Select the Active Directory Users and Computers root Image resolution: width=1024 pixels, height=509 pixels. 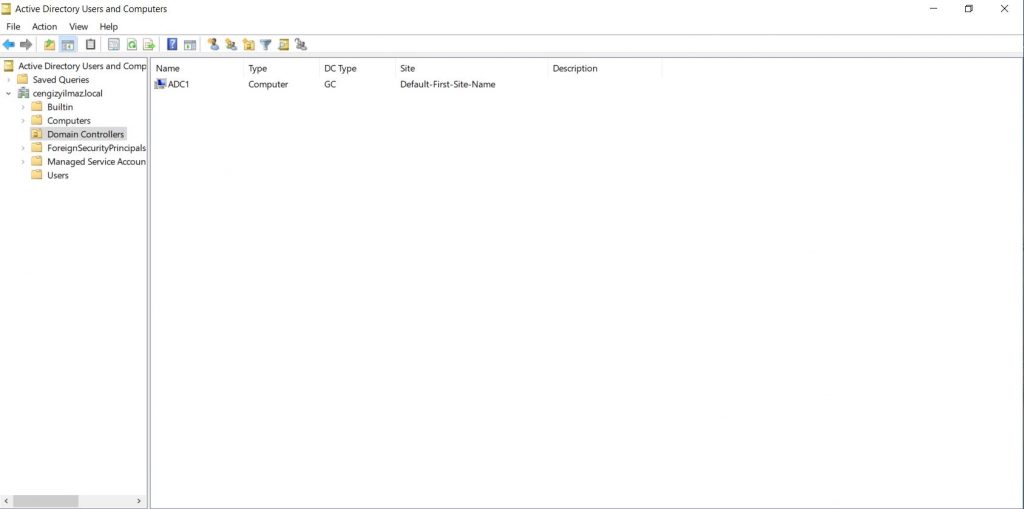[x=82, y=66]
